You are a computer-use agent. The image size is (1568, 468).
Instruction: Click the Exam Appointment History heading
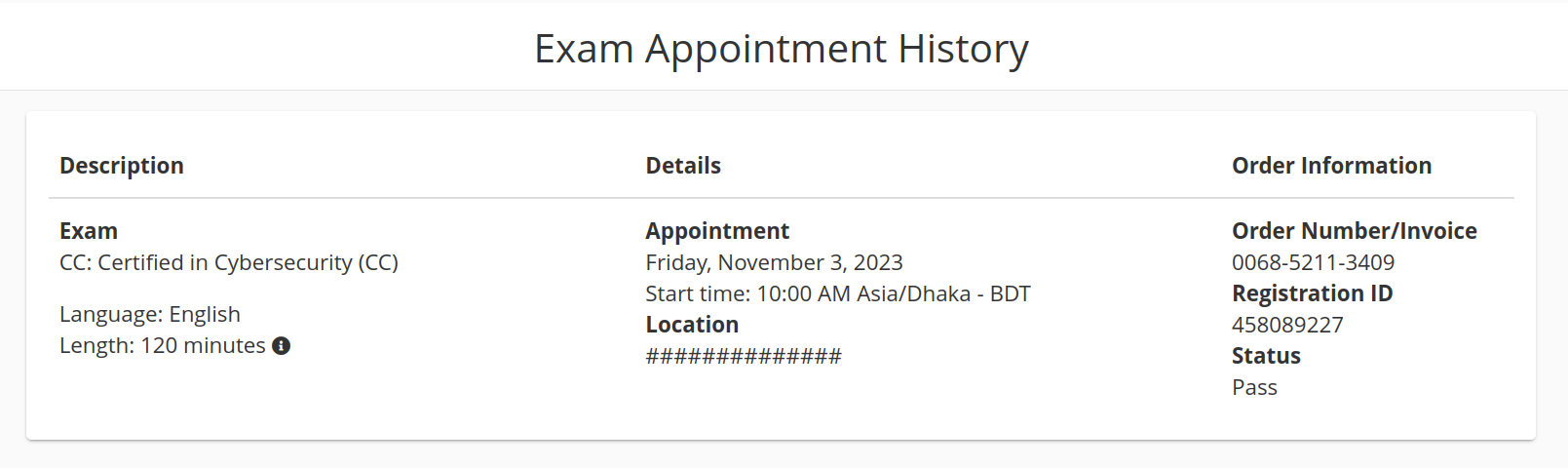[782, 49]
